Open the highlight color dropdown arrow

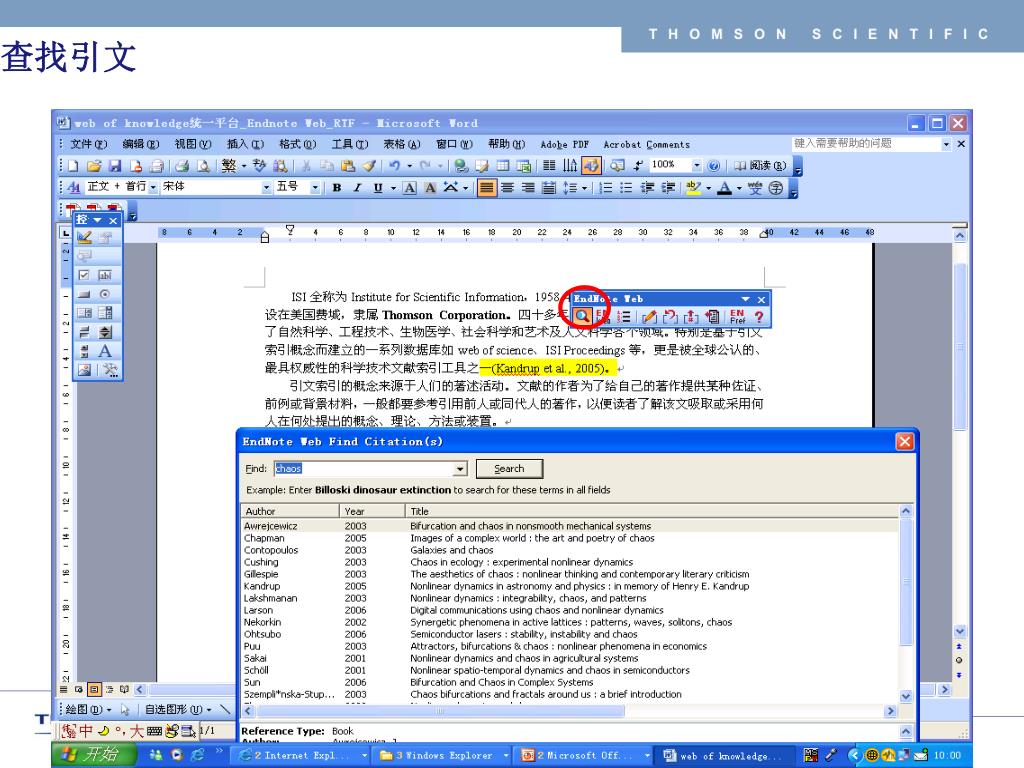pos(709,188)
